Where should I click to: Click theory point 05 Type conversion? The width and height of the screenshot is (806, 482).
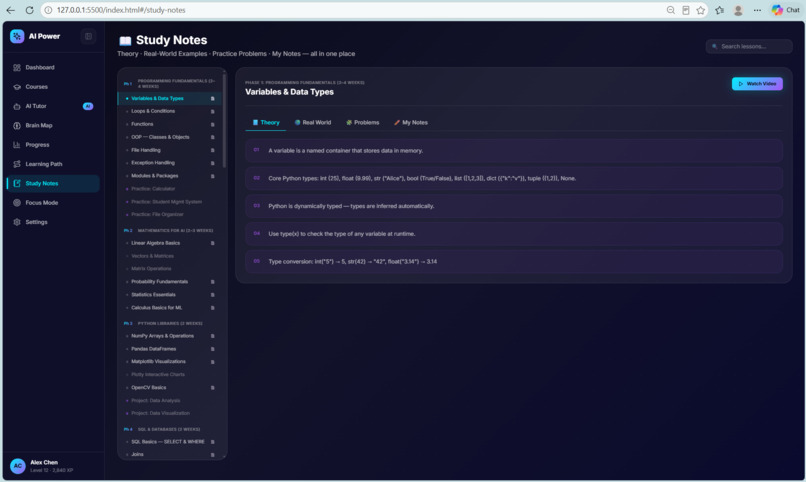514,262
